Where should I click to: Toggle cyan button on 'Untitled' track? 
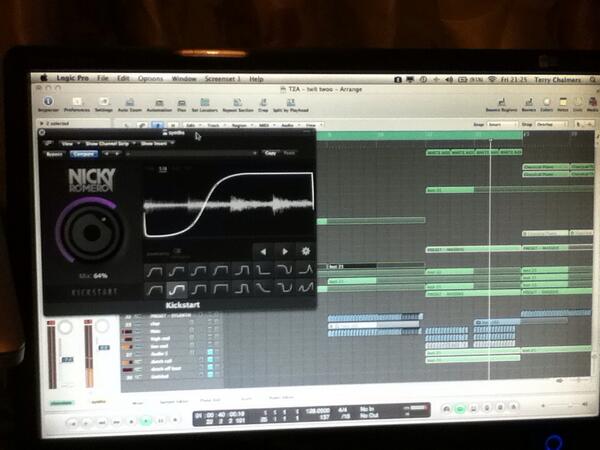[x=210, y=375]
